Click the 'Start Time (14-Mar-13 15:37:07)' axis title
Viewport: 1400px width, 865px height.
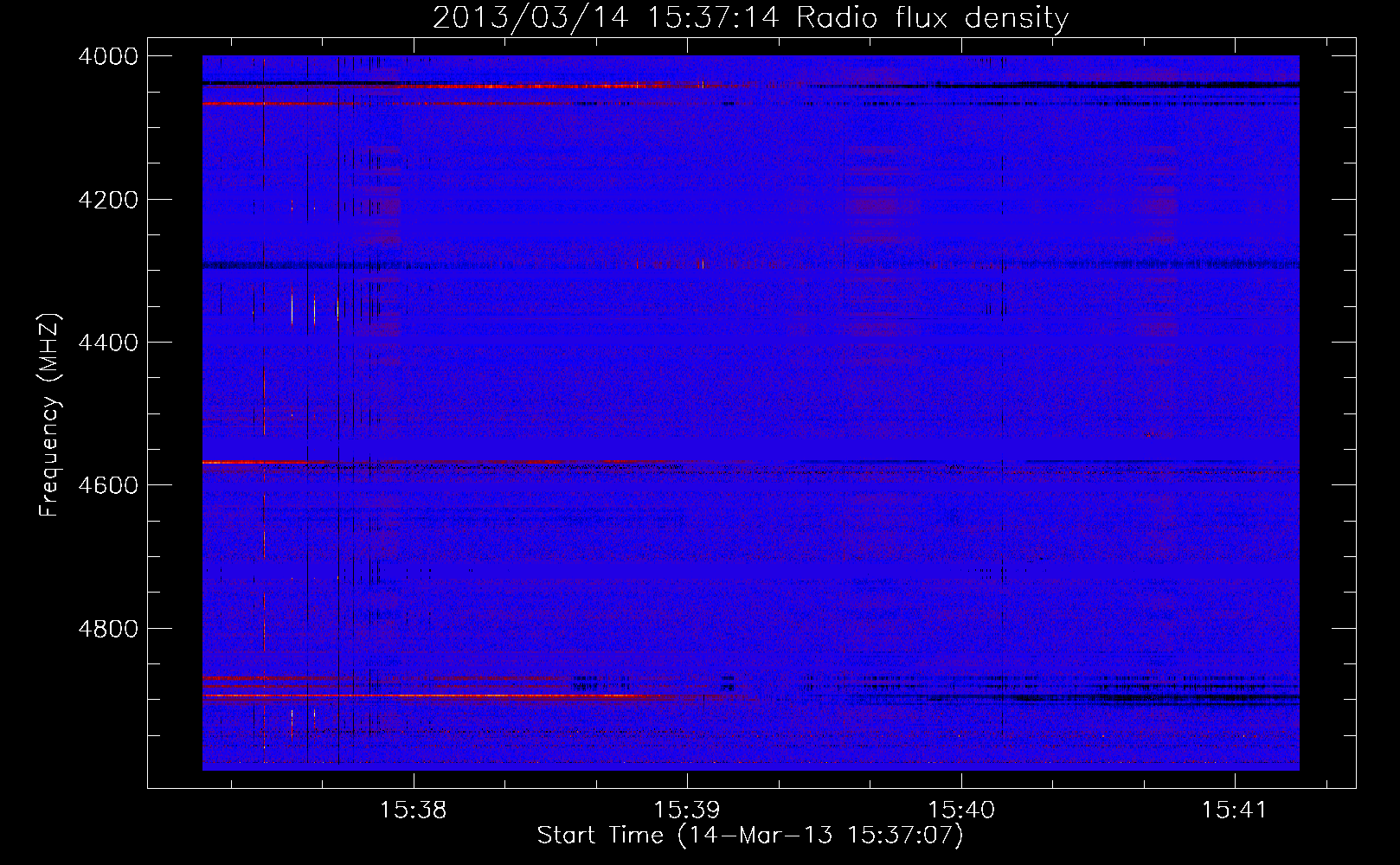click(750, 836)
